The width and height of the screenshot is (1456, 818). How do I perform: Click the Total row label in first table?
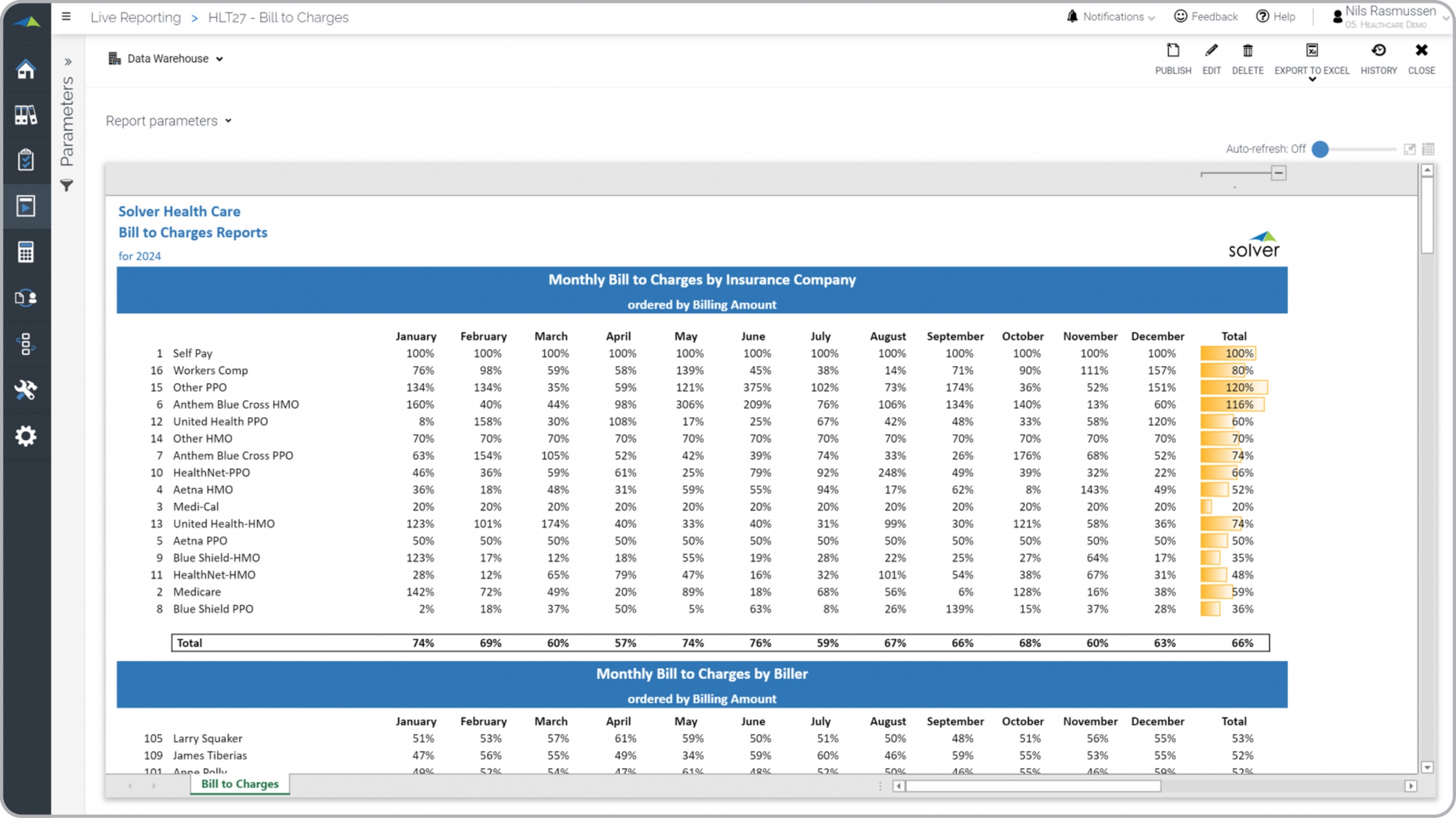[189, 643]
